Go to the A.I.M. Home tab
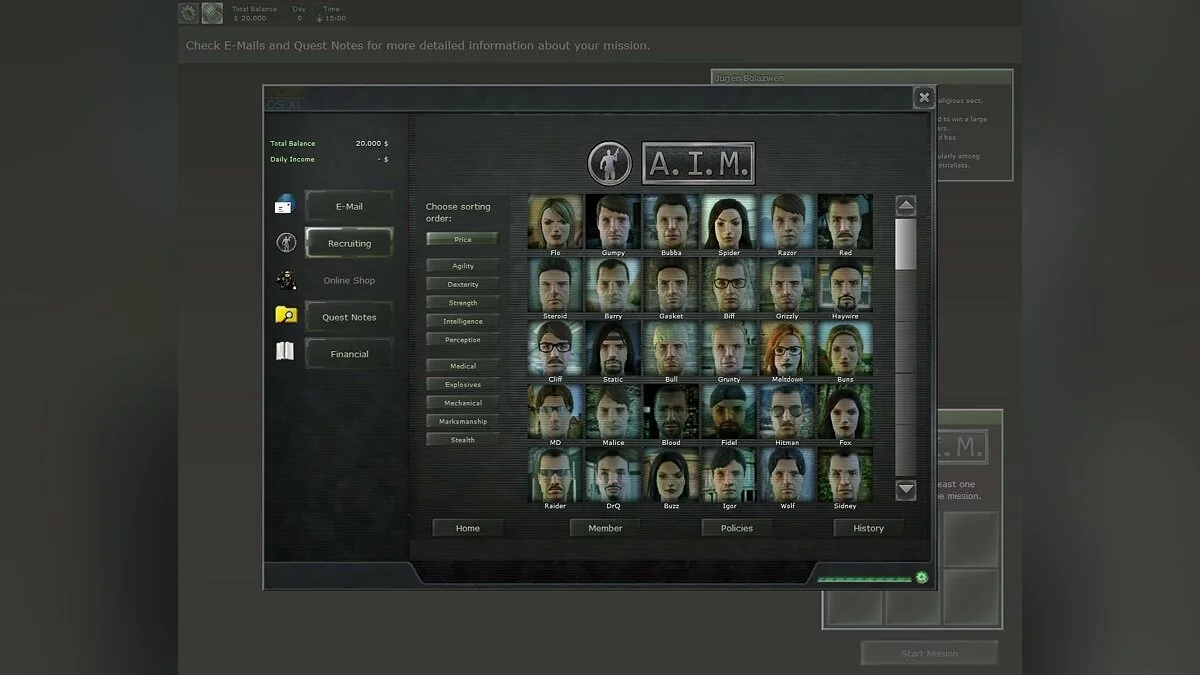 point(468,528)
